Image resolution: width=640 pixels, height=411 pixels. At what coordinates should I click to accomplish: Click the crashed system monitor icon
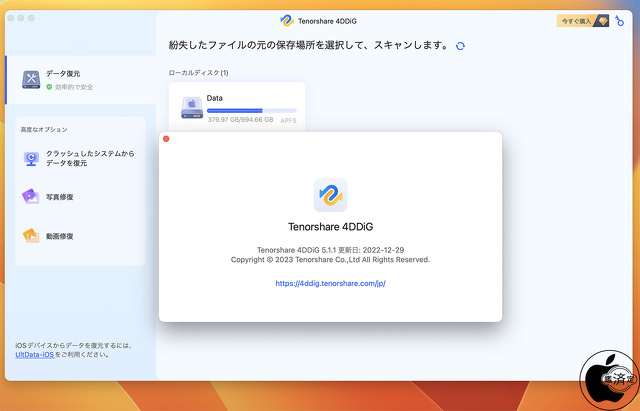click(31, 158)
